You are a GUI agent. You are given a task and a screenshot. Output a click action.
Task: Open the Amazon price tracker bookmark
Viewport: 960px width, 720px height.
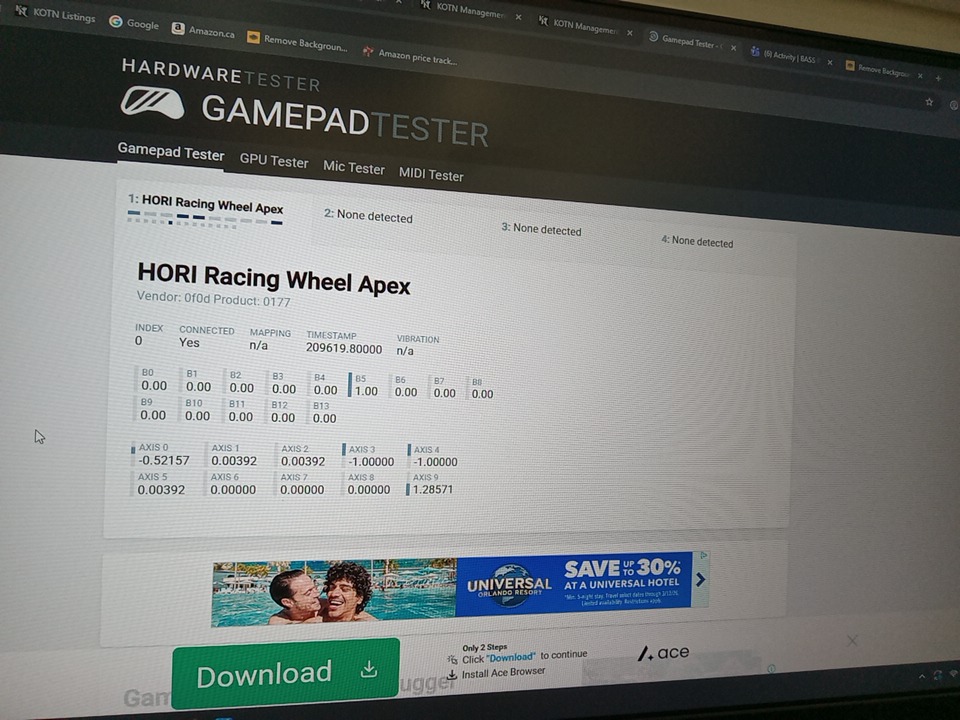(410, 56)
